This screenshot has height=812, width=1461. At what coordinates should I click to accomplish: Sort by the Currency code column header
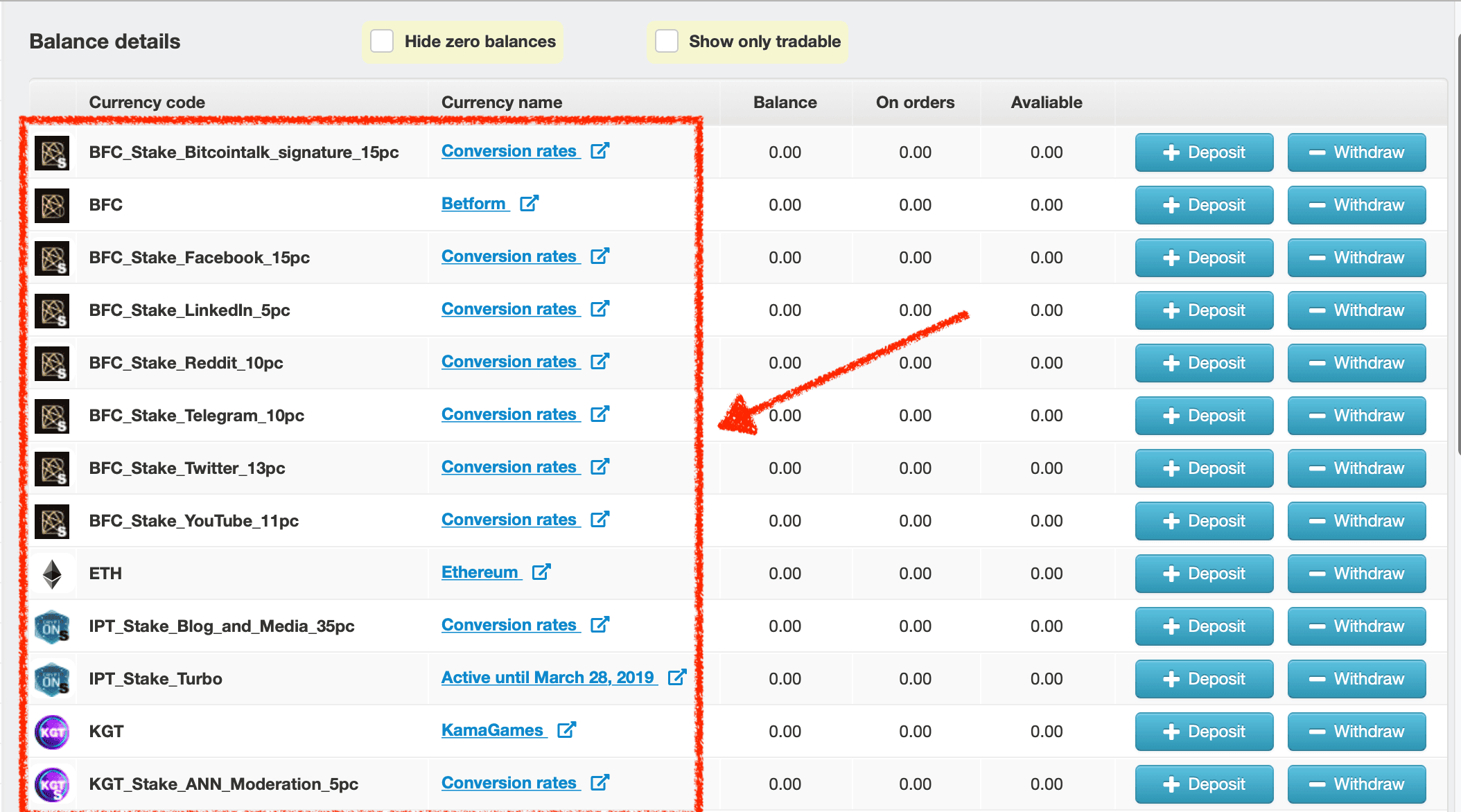coord(147,103)
